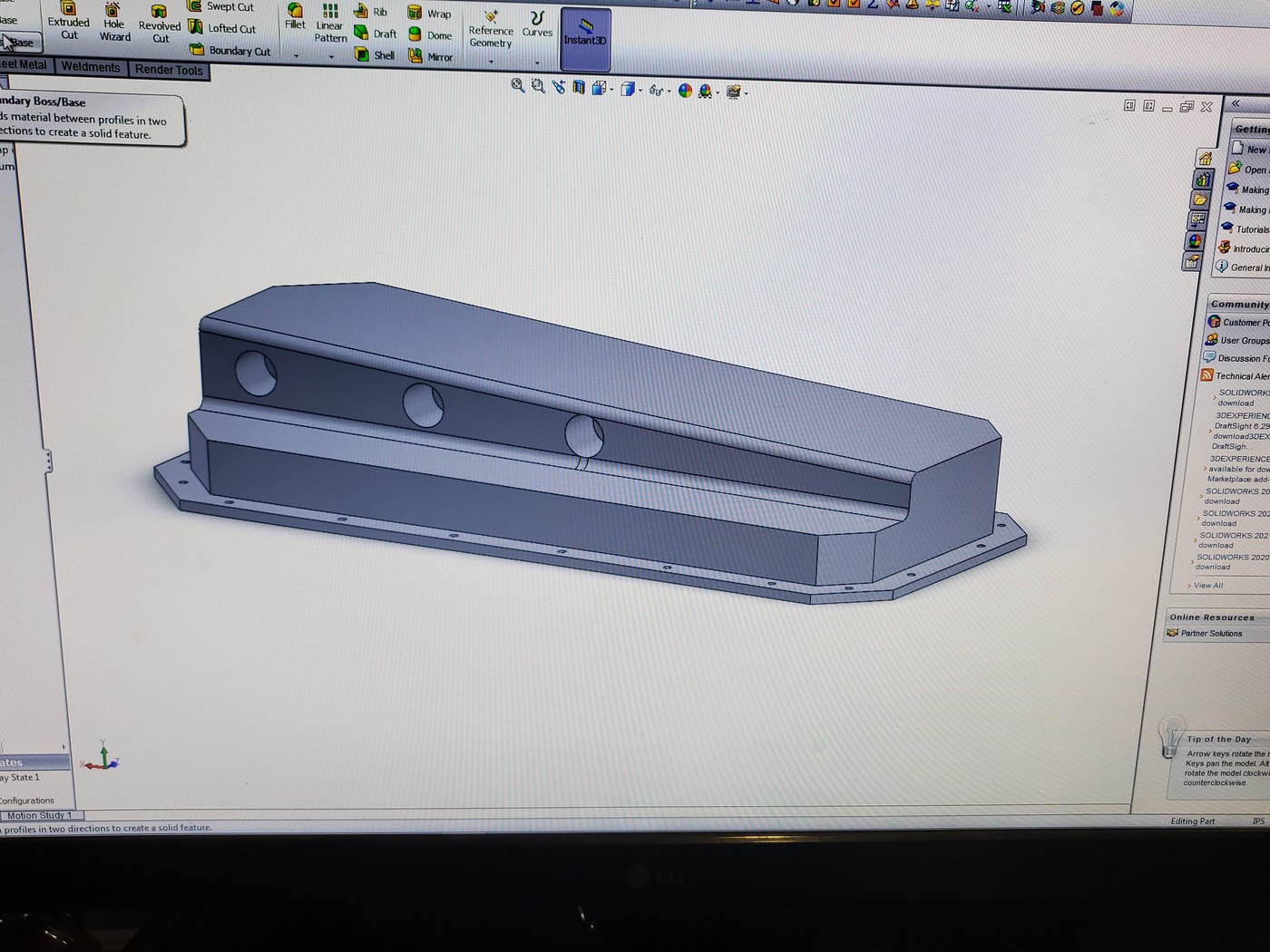The image size is (1270, 952).
Task: Open the Customer Portal link
Action: 1238,322
